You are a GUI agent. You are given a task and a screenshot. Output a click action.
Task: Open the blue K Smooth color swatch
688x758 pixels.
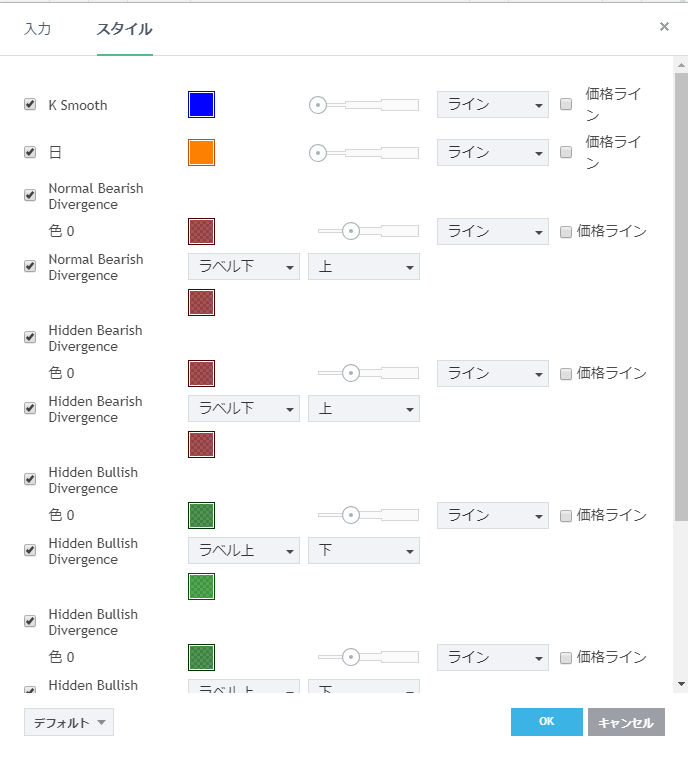[x=201, y=105]
